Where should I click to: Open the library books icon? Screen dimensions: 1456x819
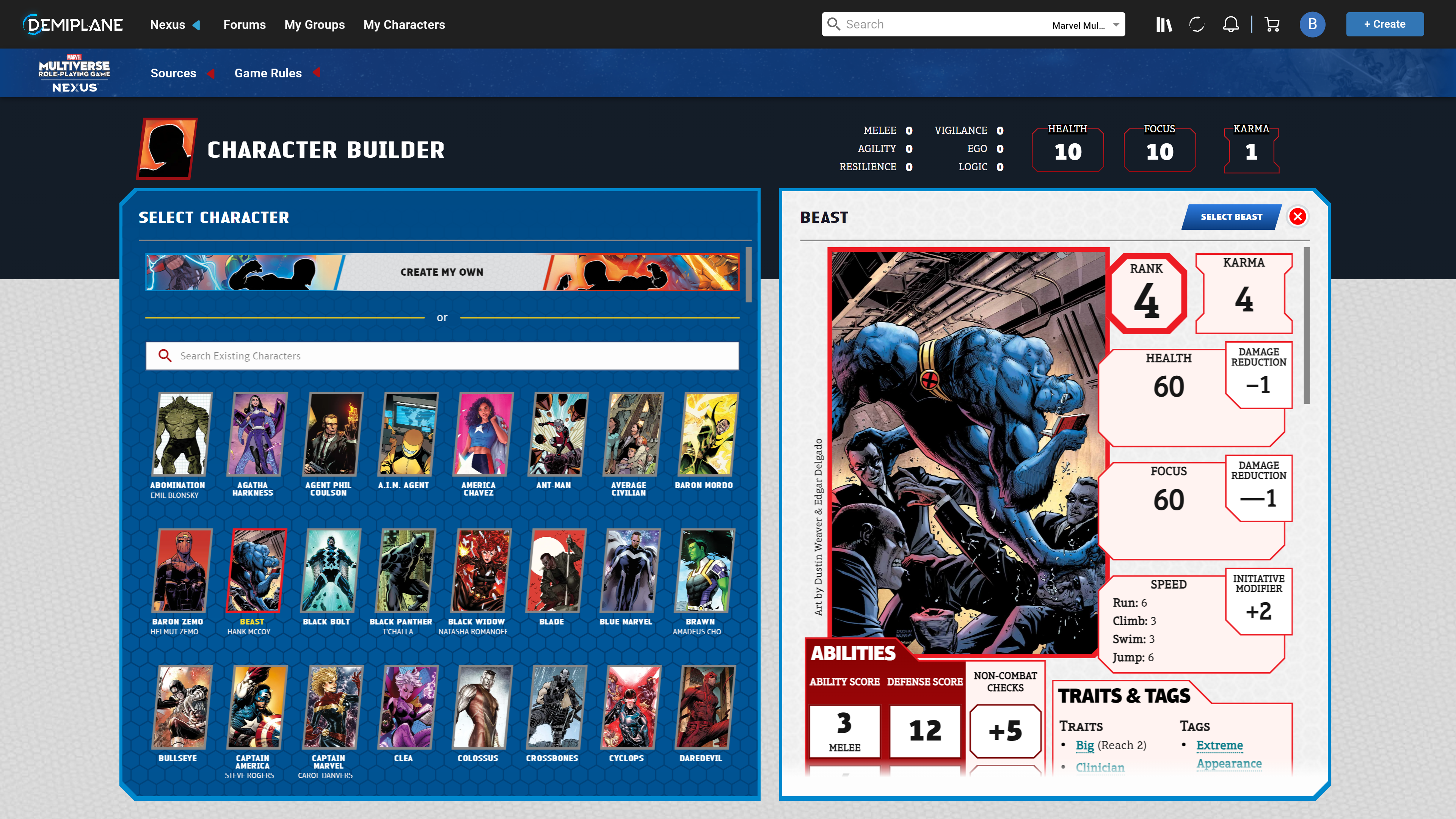click(1164, 24)
